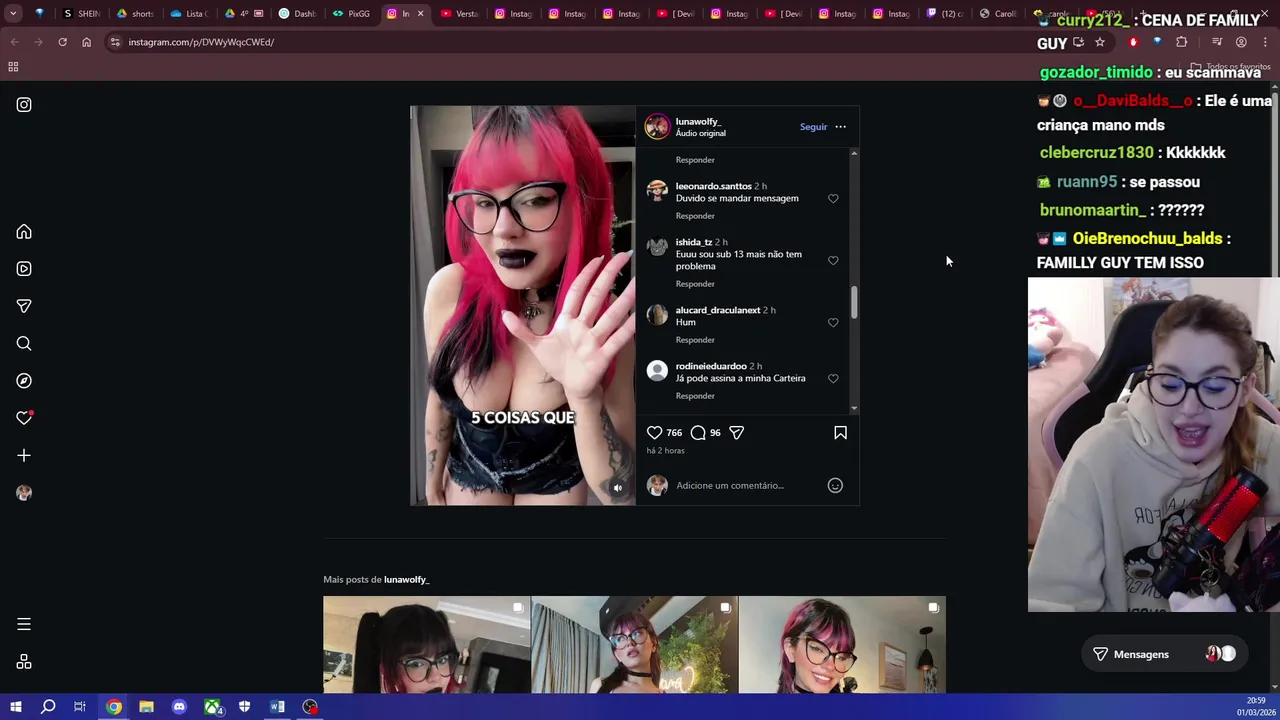Reload the page with refresh icon
1280x720 pixels.
point(62,42)
